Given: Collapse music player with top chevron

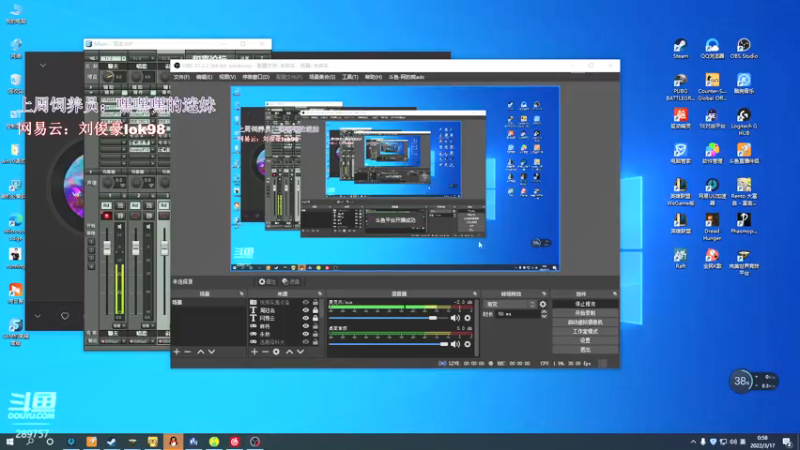Looking at the screenshot, I should point(43,65).
